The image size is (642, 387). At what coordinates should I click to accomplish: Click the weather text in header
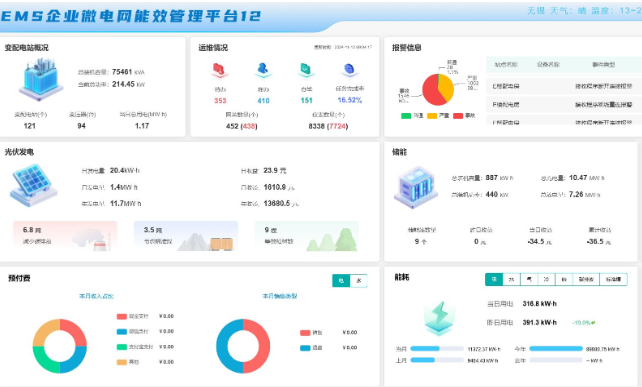coord(584,11)
